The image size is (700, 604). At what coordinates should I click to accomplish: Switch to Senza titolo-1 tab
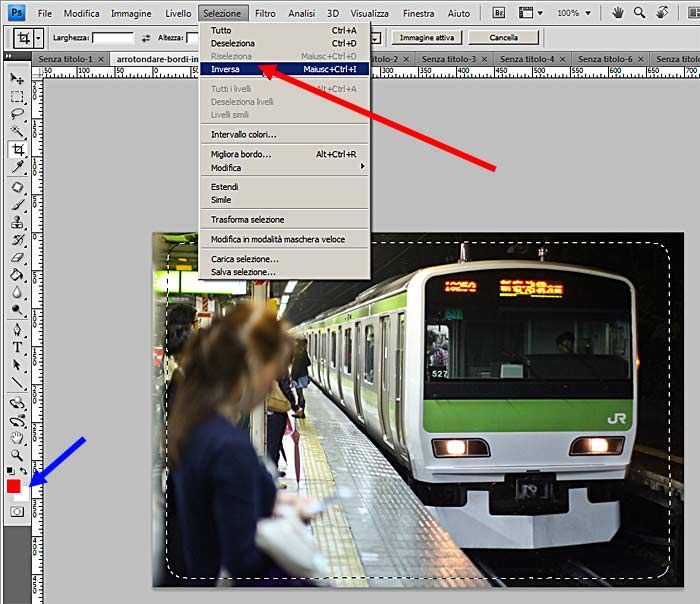click(x=65, y=59)
